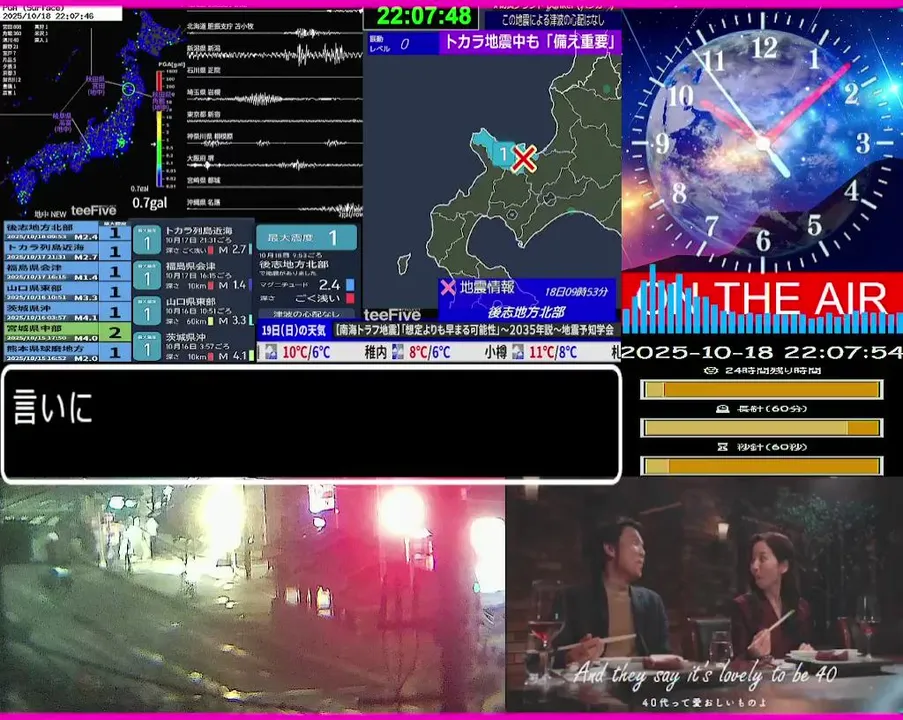Click the PGA gal color scale legend
Image resolution: width=903 pixels, height=720 pixels.
[160, 130]
